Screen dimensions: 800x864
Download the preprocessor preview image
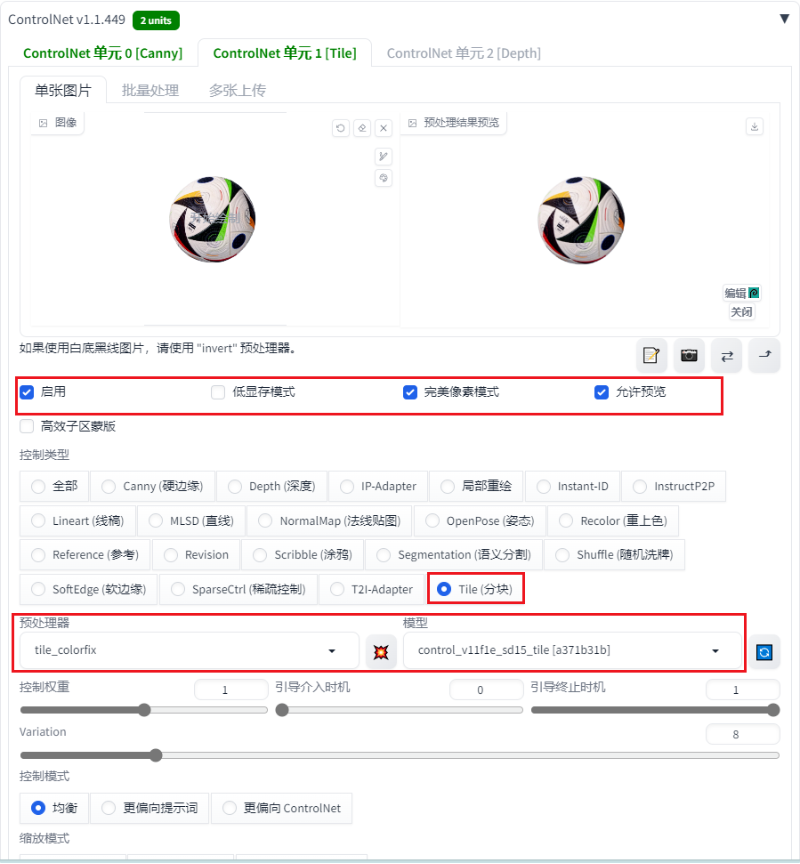(754, 127)
